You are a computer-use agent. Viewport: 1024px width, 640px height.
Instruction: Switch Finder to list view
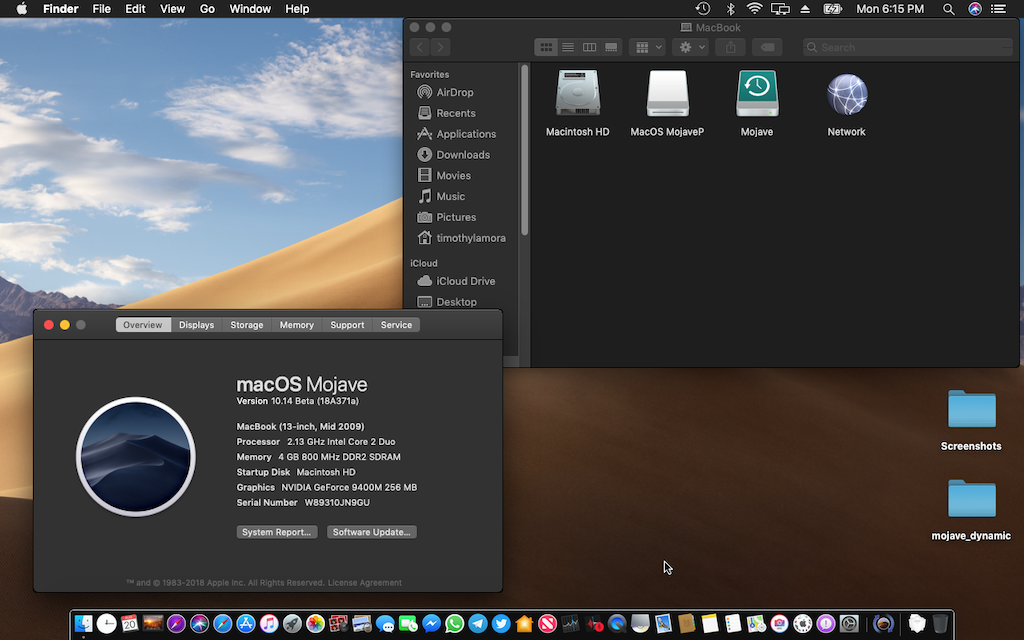tap(568, 47)
